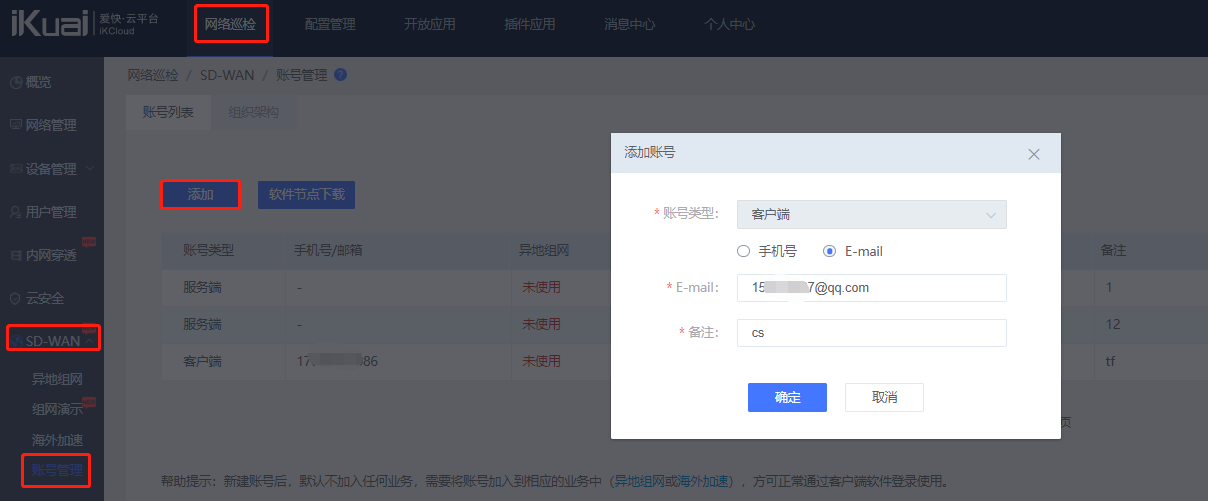Open the 账号类型 dropdown
The height and width of the screenshot is (501, 1208).
pos(871,214)
